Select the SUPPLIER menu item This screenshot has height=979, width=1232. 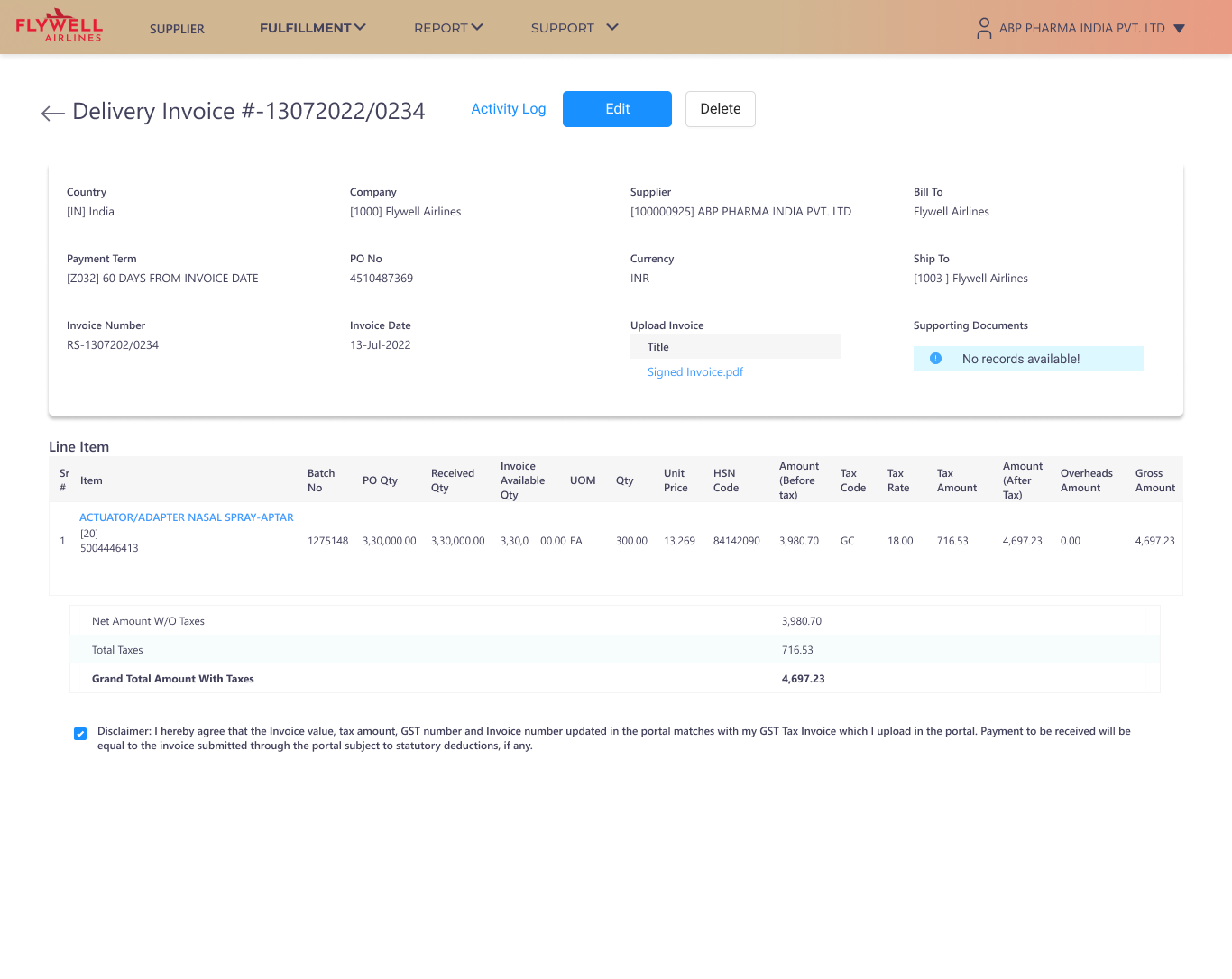pyautogui.click(x=177, y=29)
